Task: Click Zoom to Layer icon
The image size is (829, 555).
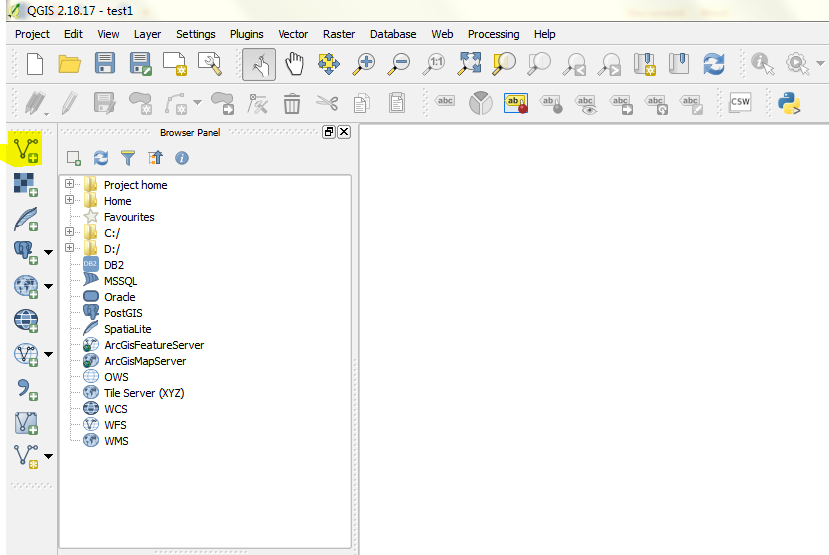Action: point(539,63)
